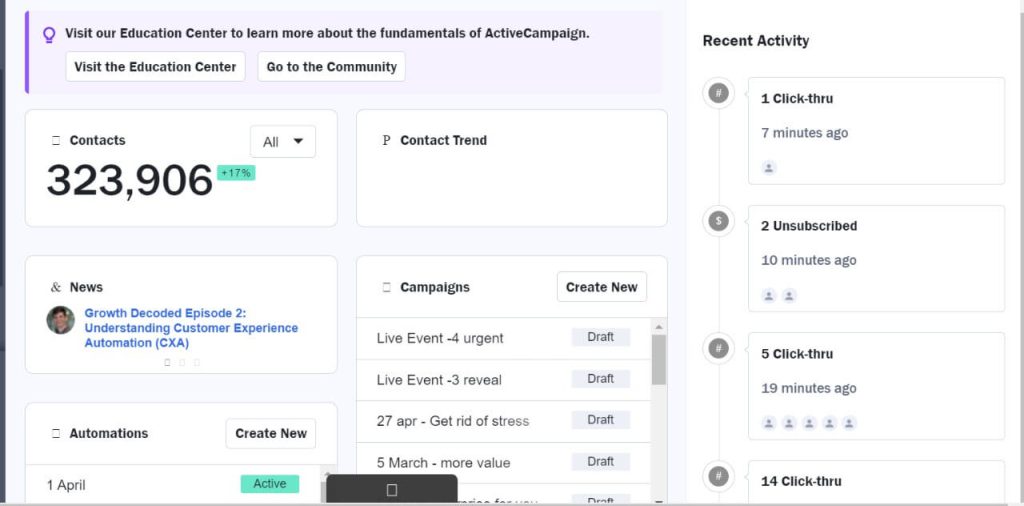The image size is (1024, 506).
Task: Click Go to the Community button
Action: click(x=332, y=67)
